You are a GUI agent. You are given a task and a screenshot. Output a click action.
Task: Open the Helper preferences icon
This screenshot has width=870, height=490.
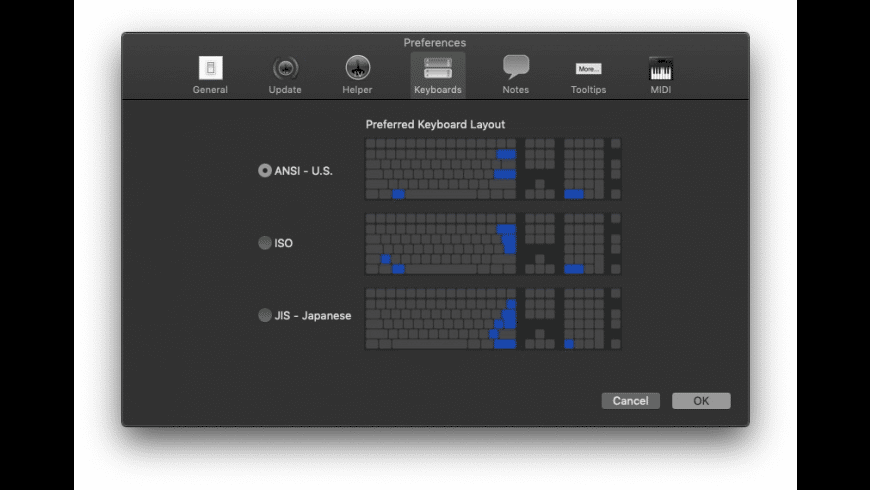(358, 68)
